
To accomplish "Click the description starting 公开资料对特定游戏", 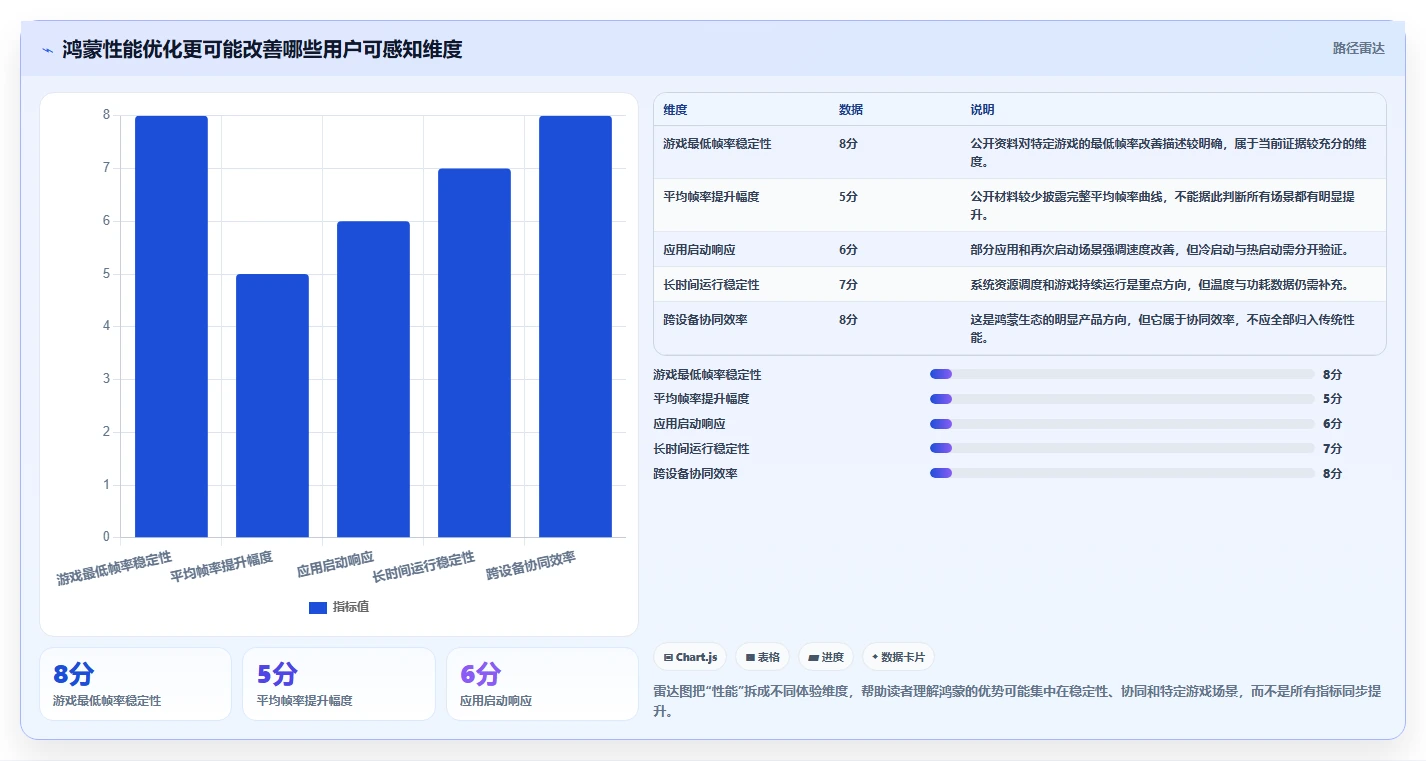I will [x=1168, y=152].
